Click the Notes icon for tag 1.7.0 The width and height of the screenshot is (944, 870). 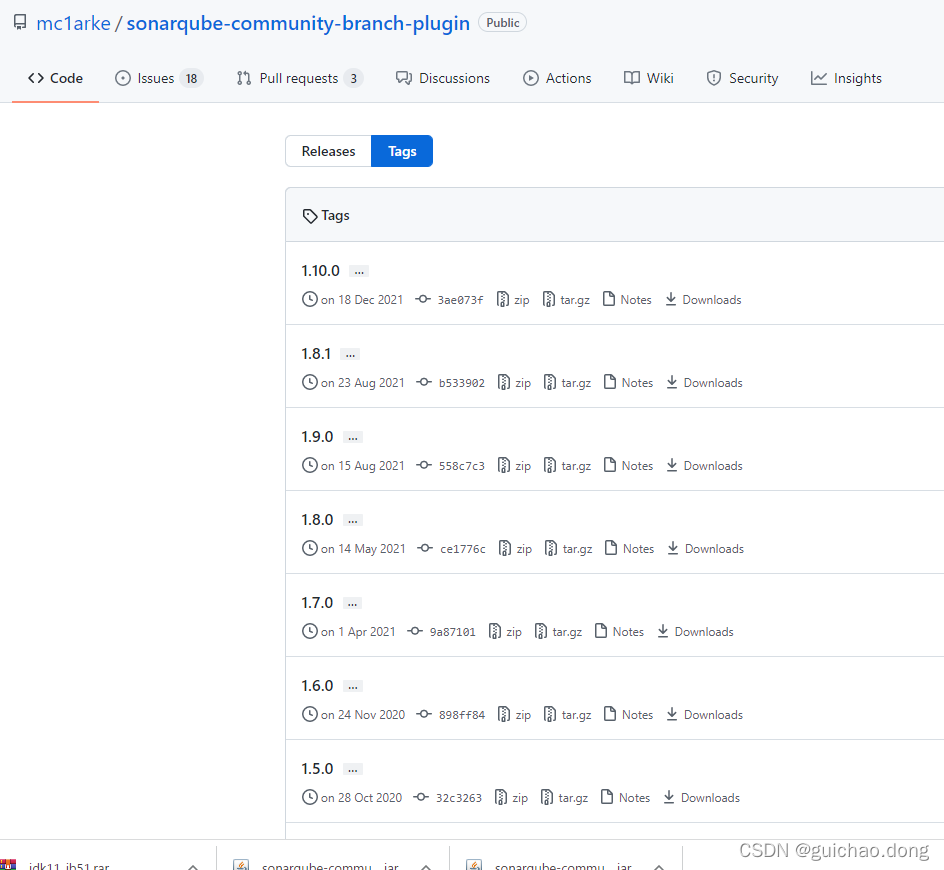point(601,631)
